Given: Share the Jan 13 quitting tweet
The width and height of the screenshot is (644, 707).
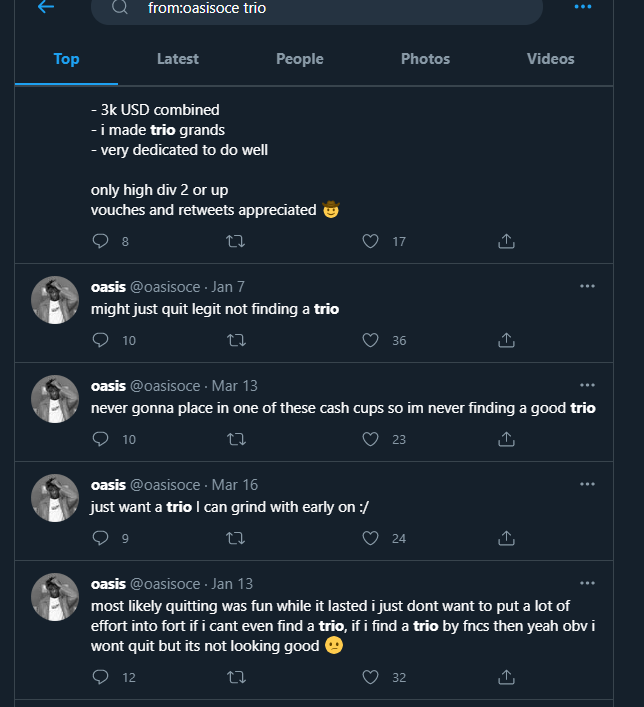Looking at the screenshot, I should pyautogui.click(x=506, y=677).
